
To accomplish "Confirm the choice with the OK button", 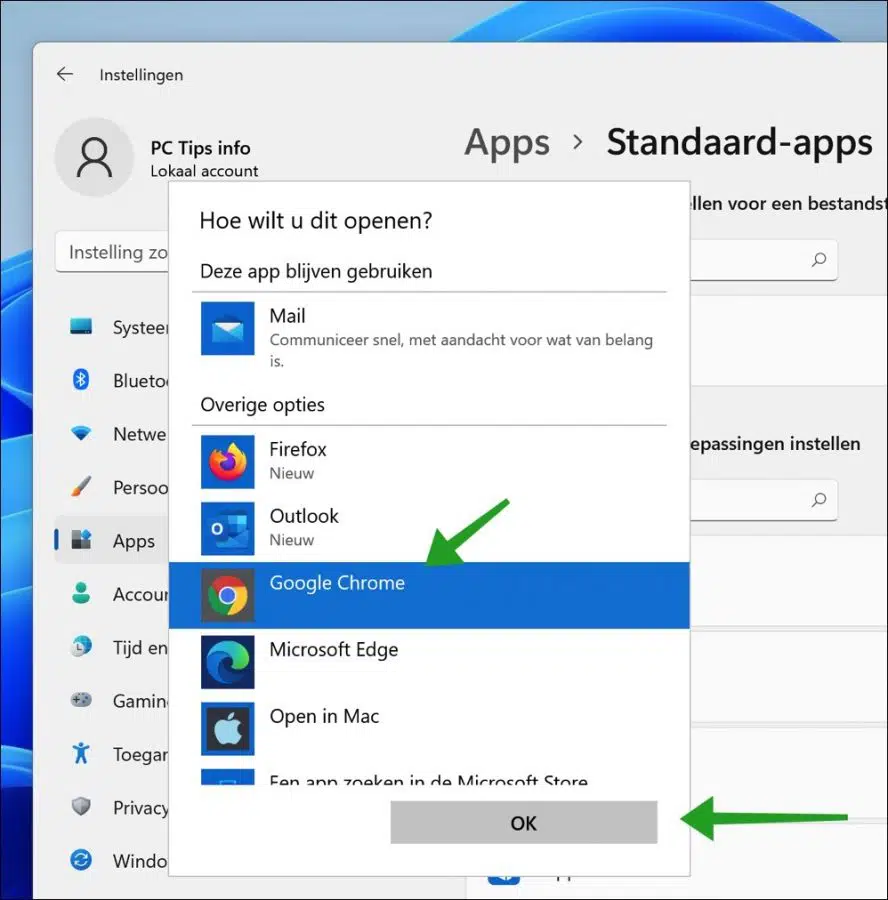I will [x=524, y=823].
